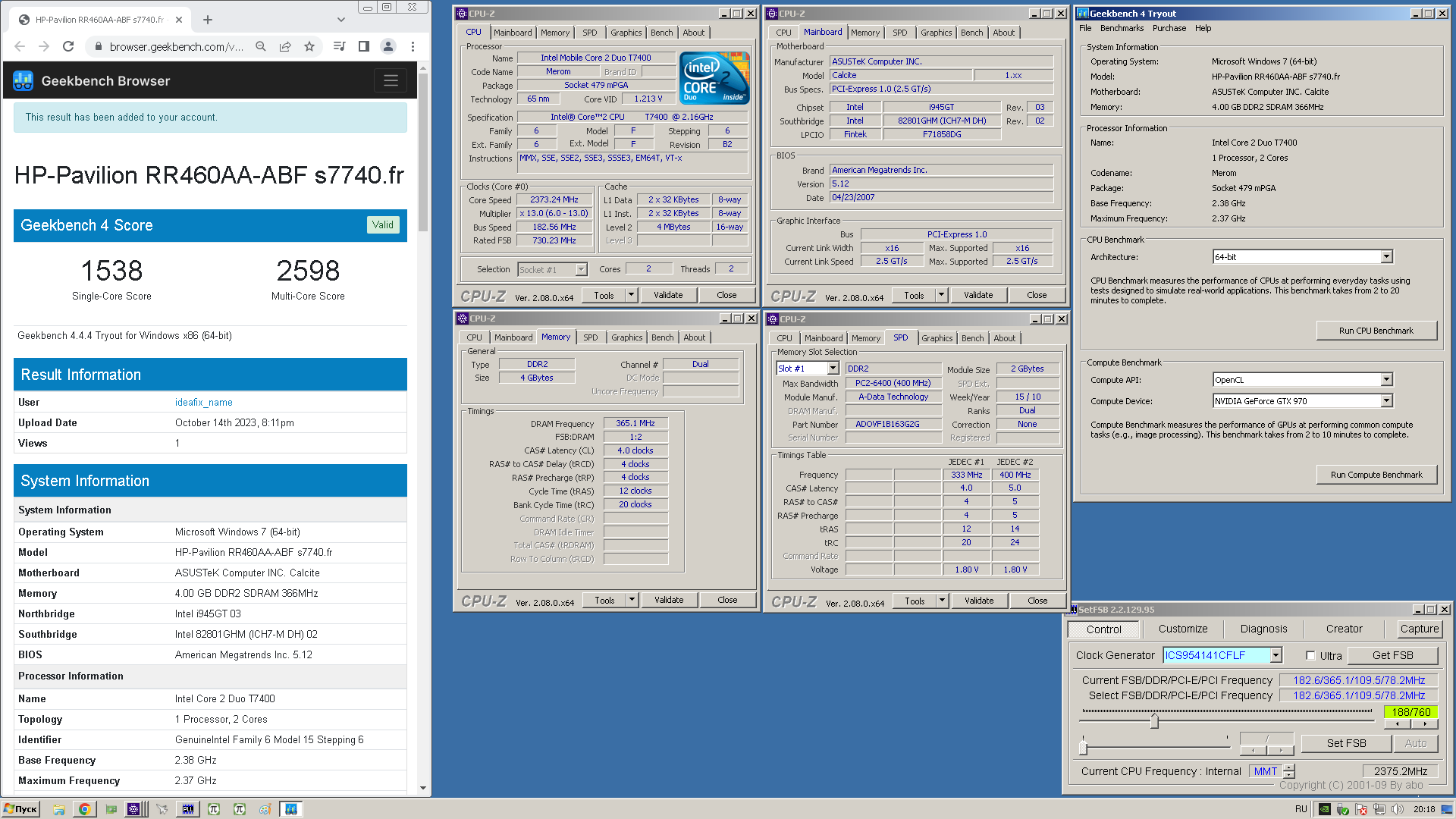
Task: Open Tools dropdown arrow in CPU-Z Memory window
Action: tap(632, 600)
